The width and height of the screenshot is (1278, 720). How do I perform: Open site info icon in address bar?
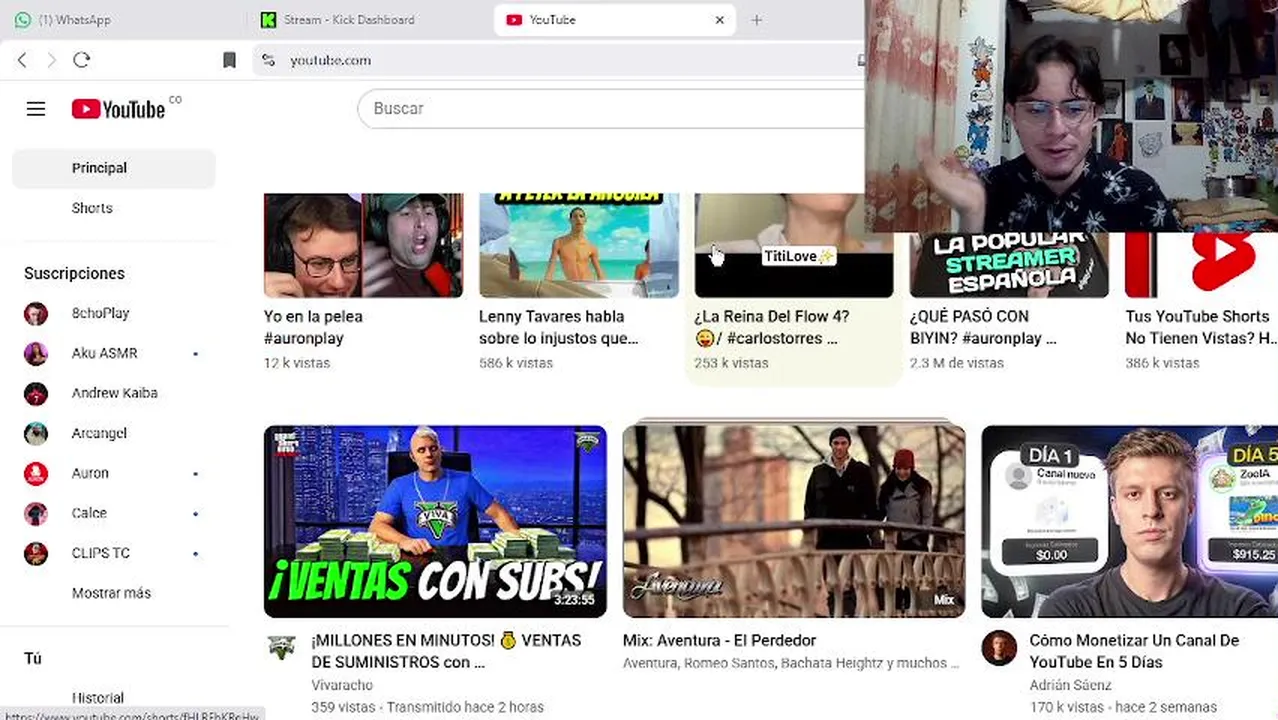click(x=268, y=60)
